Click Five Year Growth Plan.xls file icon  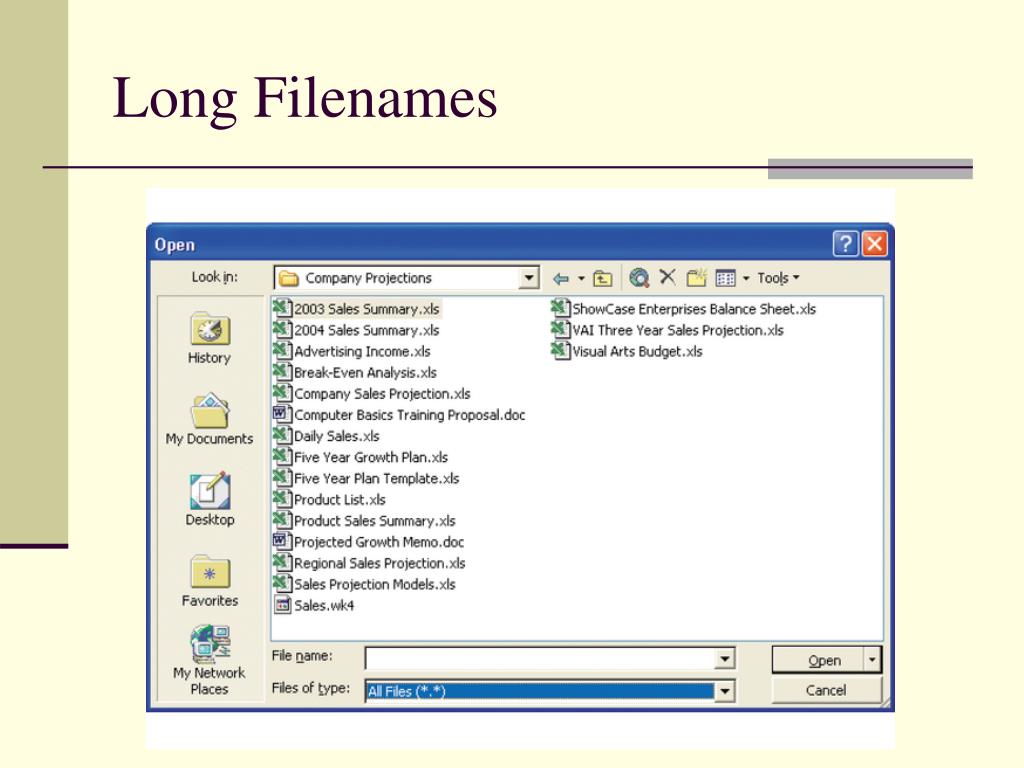(281, 456)
